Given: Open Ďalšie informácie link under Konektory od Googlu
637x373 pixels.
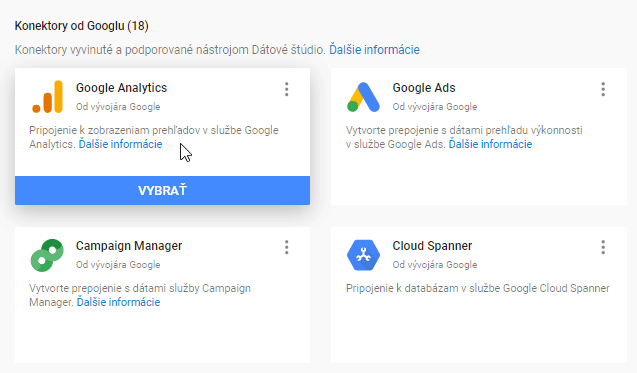Looking at the screenshot, I should point(374,50).
